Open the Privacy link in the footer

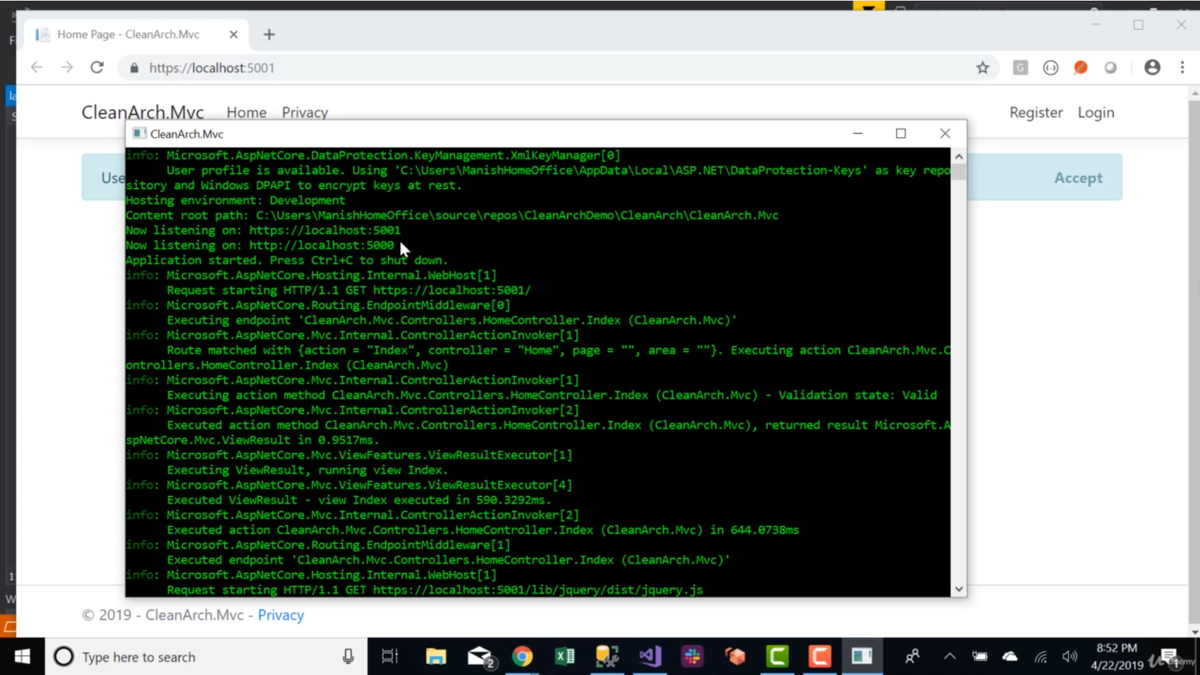point(281,615)
